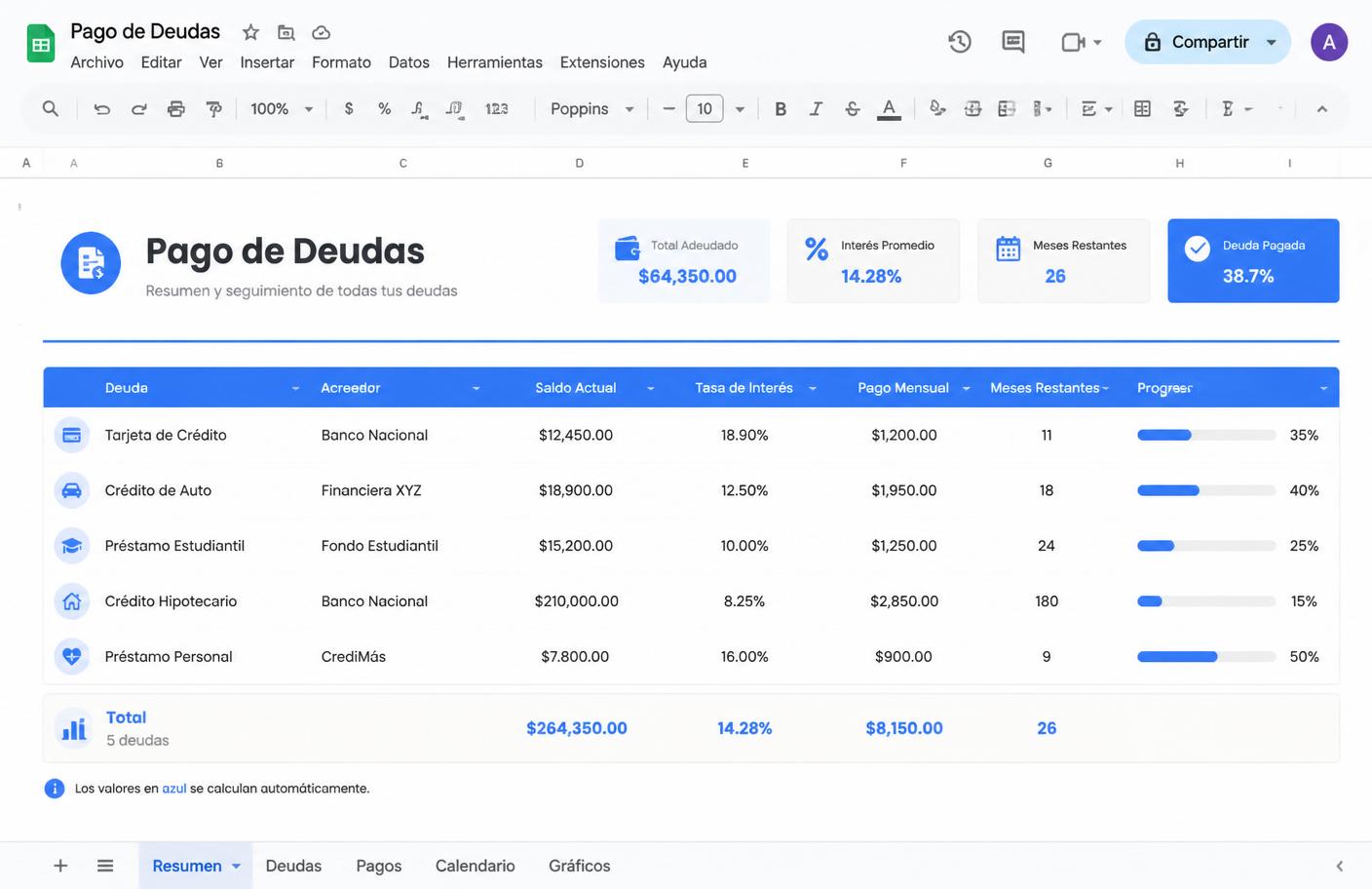The image size is (1372, 889).
Task: Click the merge cells icon
Action: (x=1008, y=109)
